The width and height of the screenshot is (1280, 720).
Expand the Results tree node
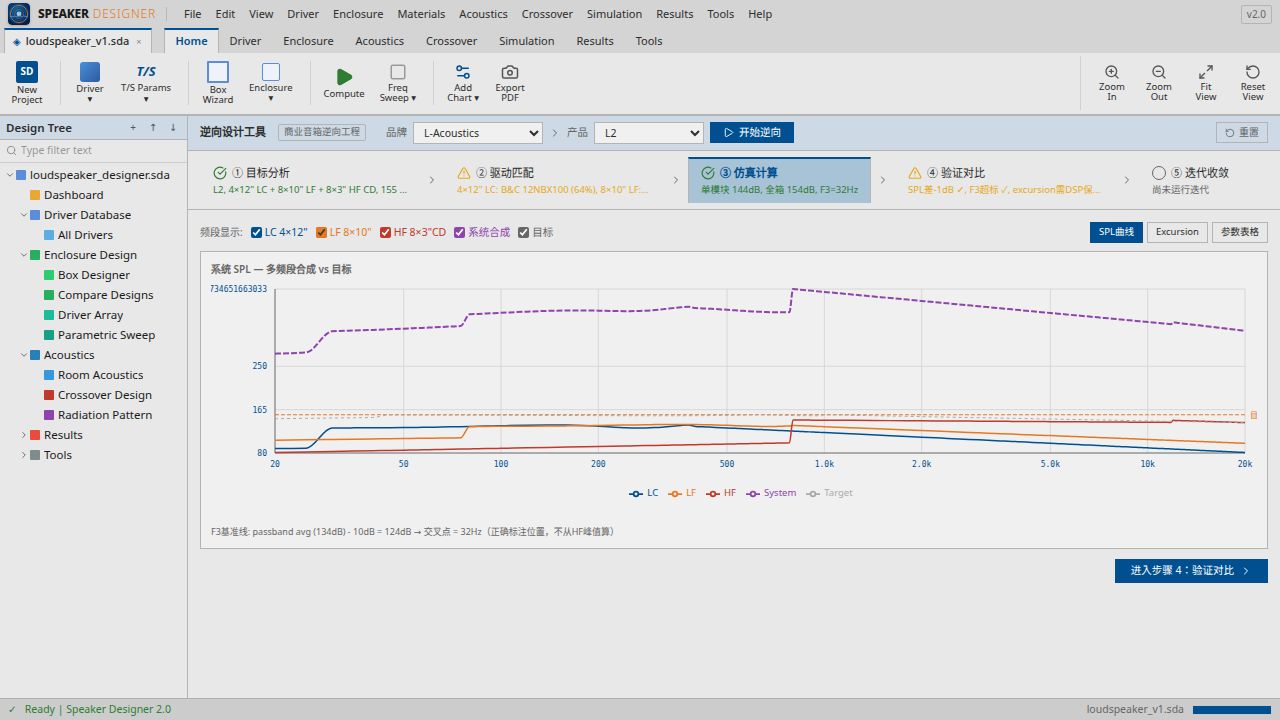pos(24,435)
